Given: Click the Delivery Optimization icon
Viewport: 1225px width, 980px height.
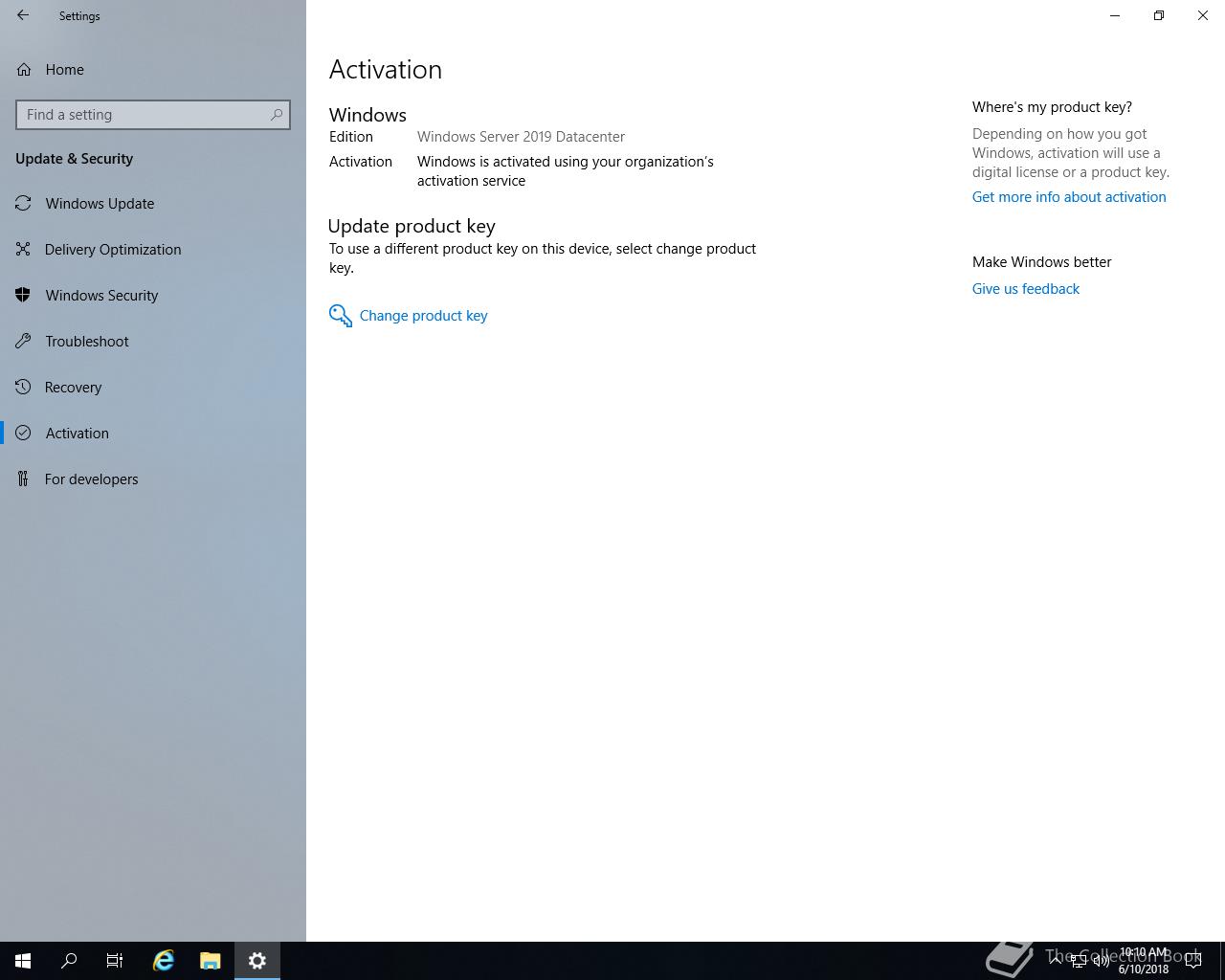Looking at the screenshot, I should point(23,250).
